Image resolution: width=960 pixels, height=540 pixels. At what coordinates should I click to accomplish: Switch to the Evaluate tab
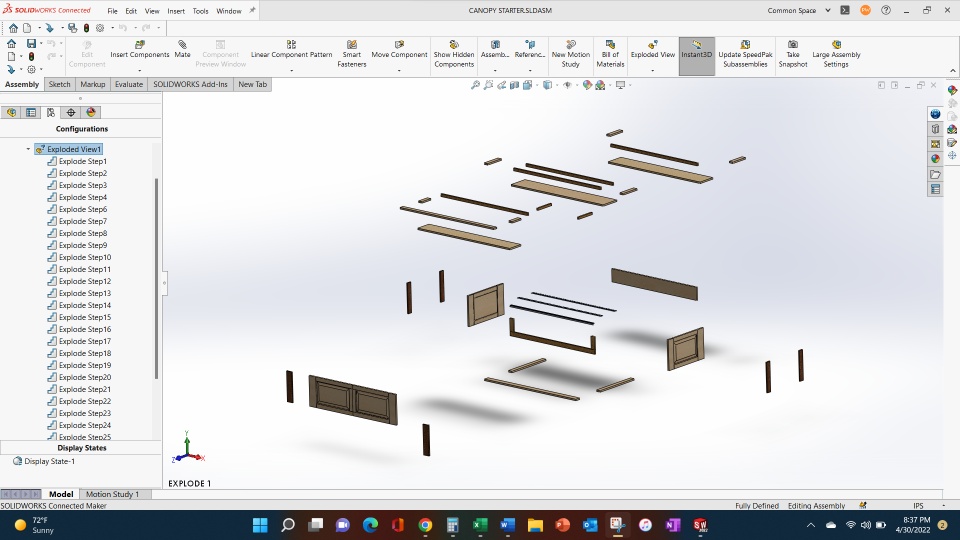click(x=129, y=84)
